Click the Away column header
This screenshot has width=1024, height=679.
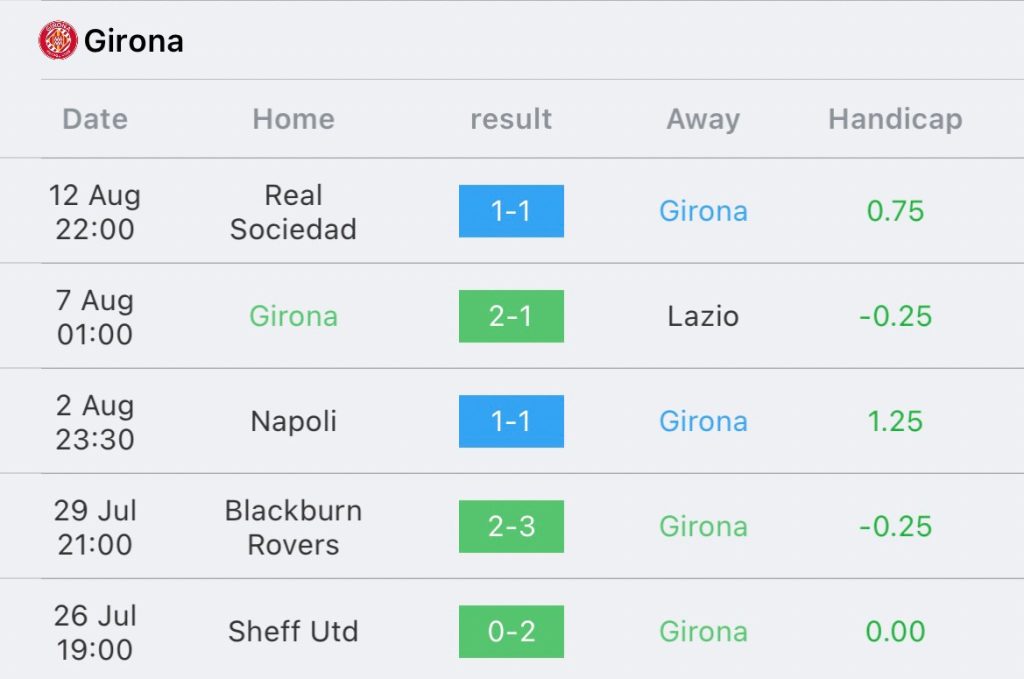pyautogui.click(x=703, y=119)
